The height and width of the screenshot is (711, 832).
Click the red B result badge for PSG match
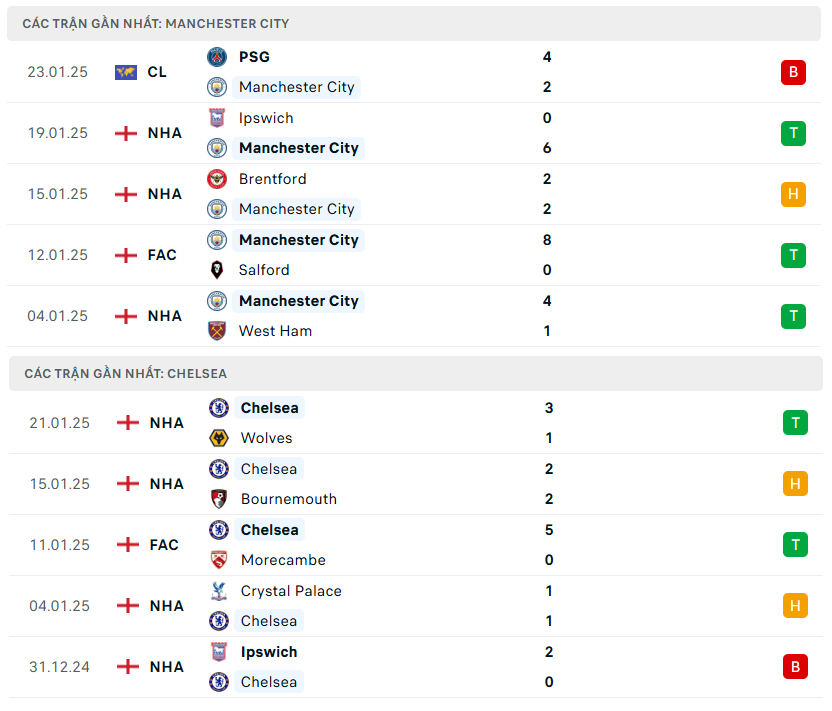click(x=793, y=72)
